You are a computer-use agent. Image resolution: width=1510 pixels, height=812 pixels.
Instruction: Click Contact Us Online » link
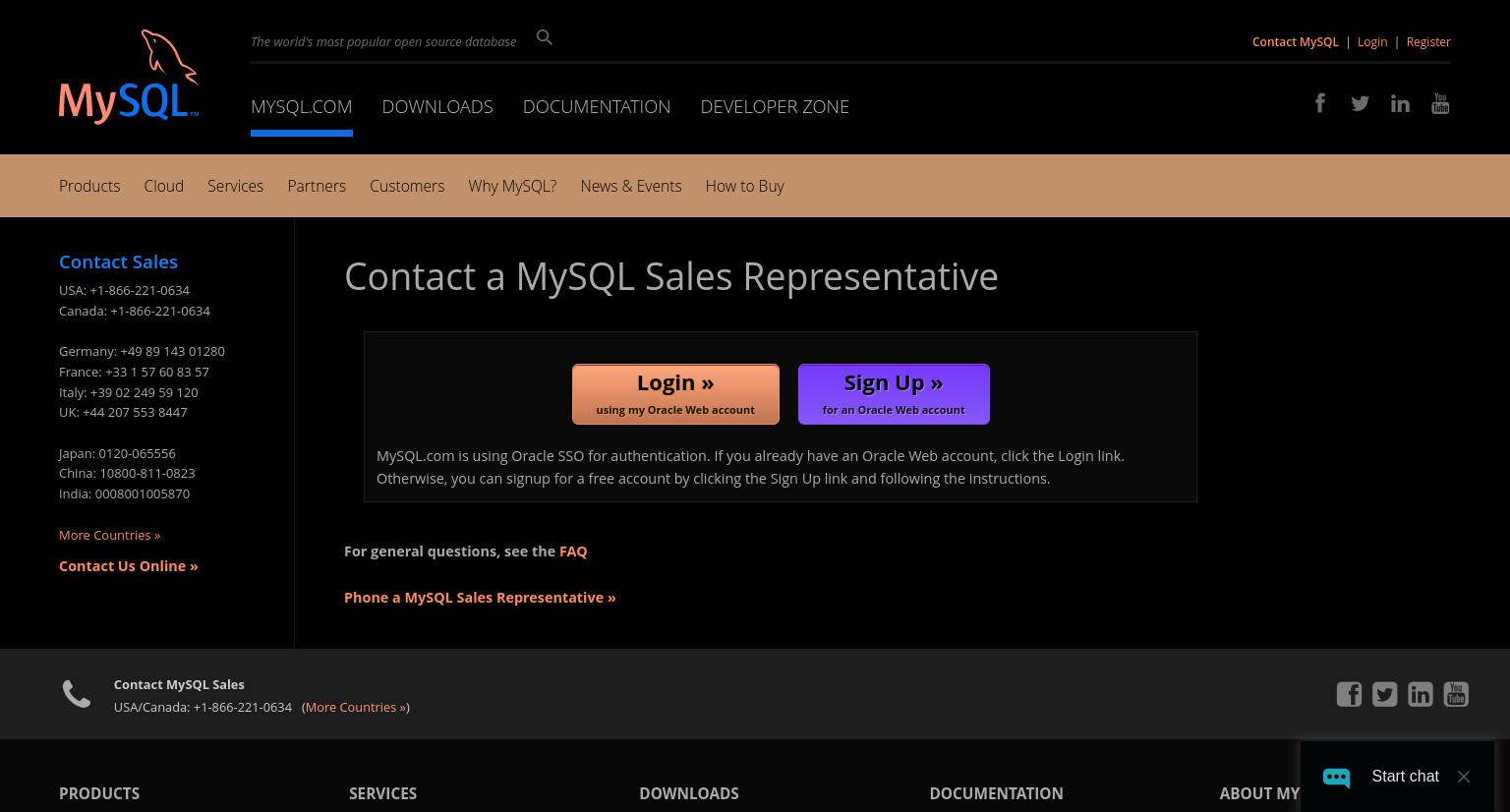pyautogui.click(x=129, y=566)
